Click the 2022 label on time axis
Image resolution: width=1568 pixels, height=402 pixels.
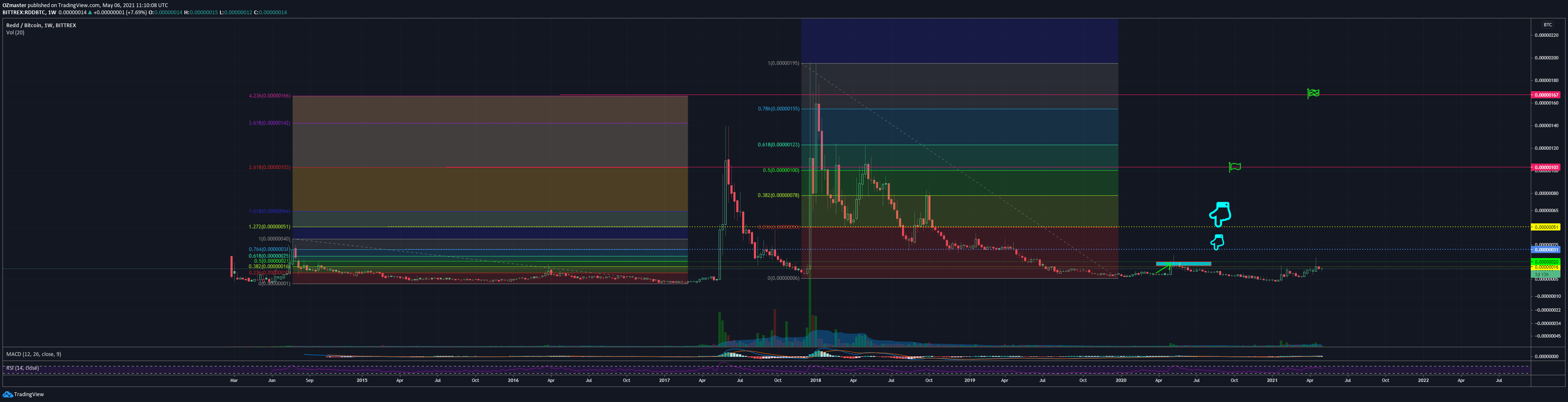(1423, 380)
